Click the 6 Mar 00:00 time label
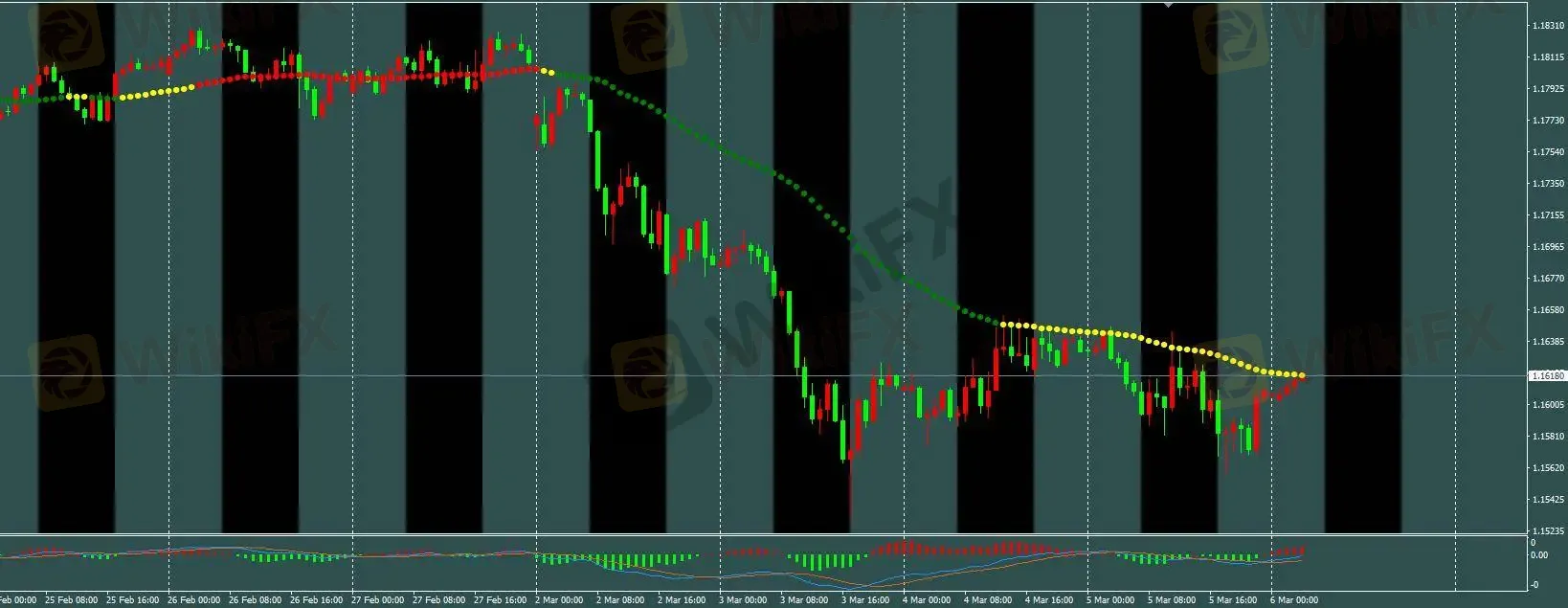This screenshot has height=608, width=1568. [x=1294, y=600]
